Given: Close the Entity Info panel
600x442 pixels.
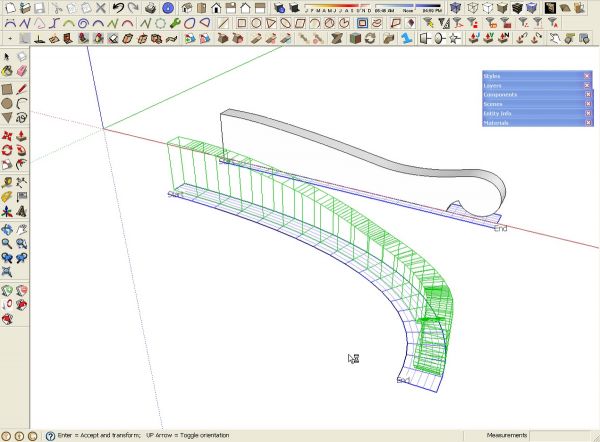Looking at the screenshot, I should tap(588, 113).
